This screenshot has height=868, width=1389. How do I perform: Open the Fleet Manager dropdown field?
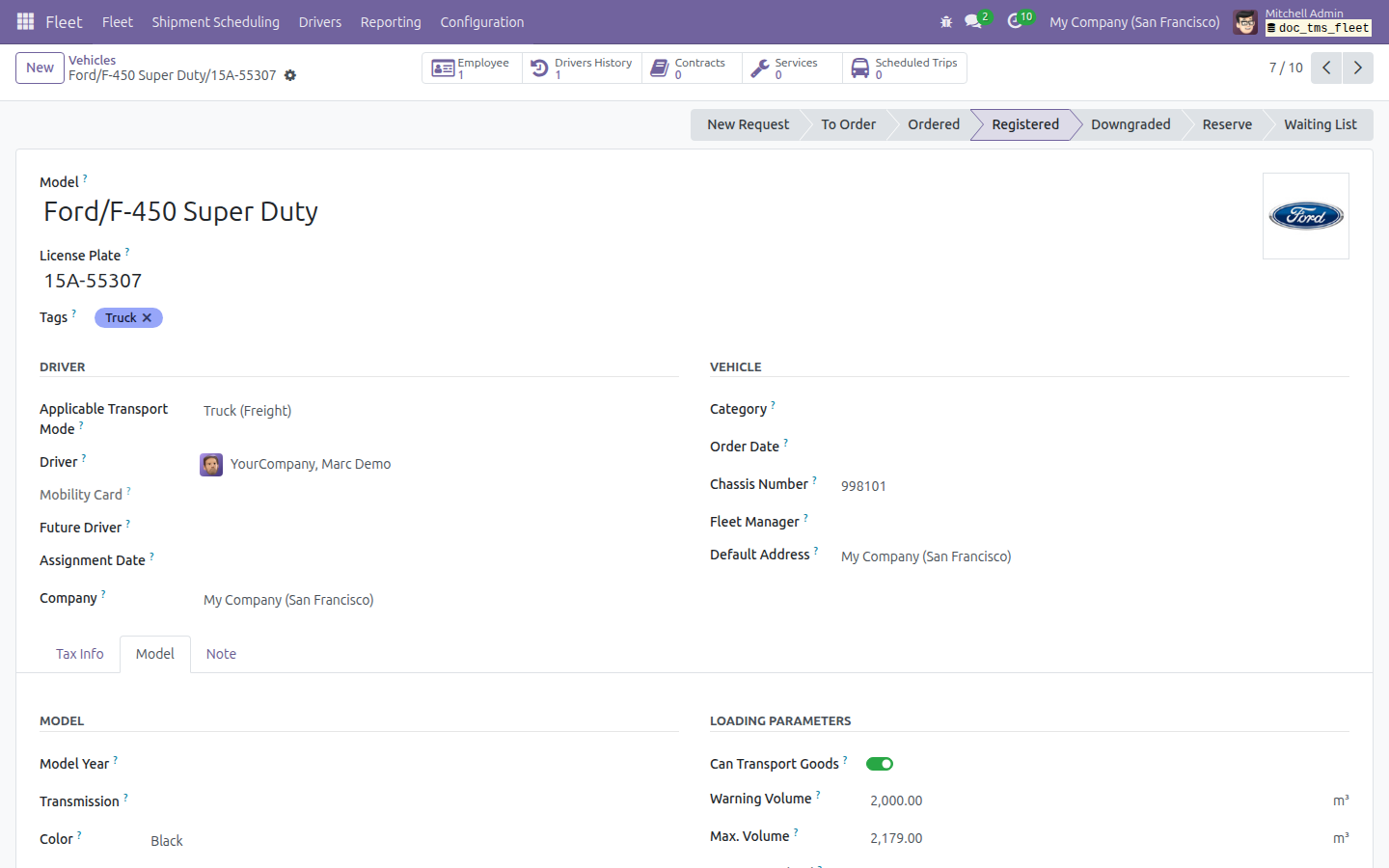(x=1095, y=523)
